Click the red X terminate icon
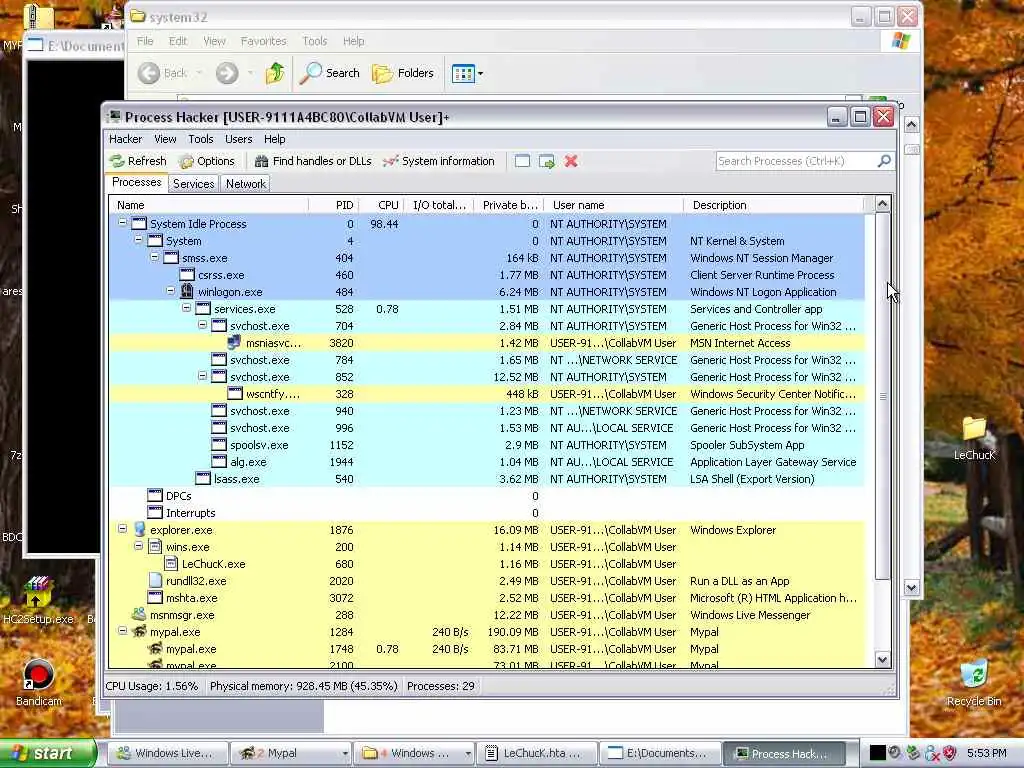This screenshot has width=1024, height=768. [x=571, y=161]
